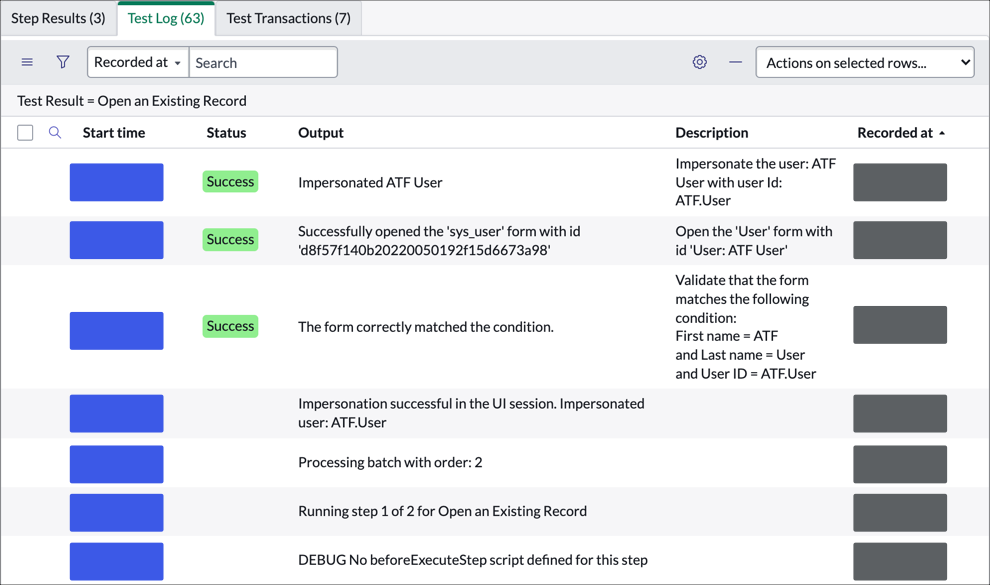Sort the list by the Status column

(x=226, y=132)
